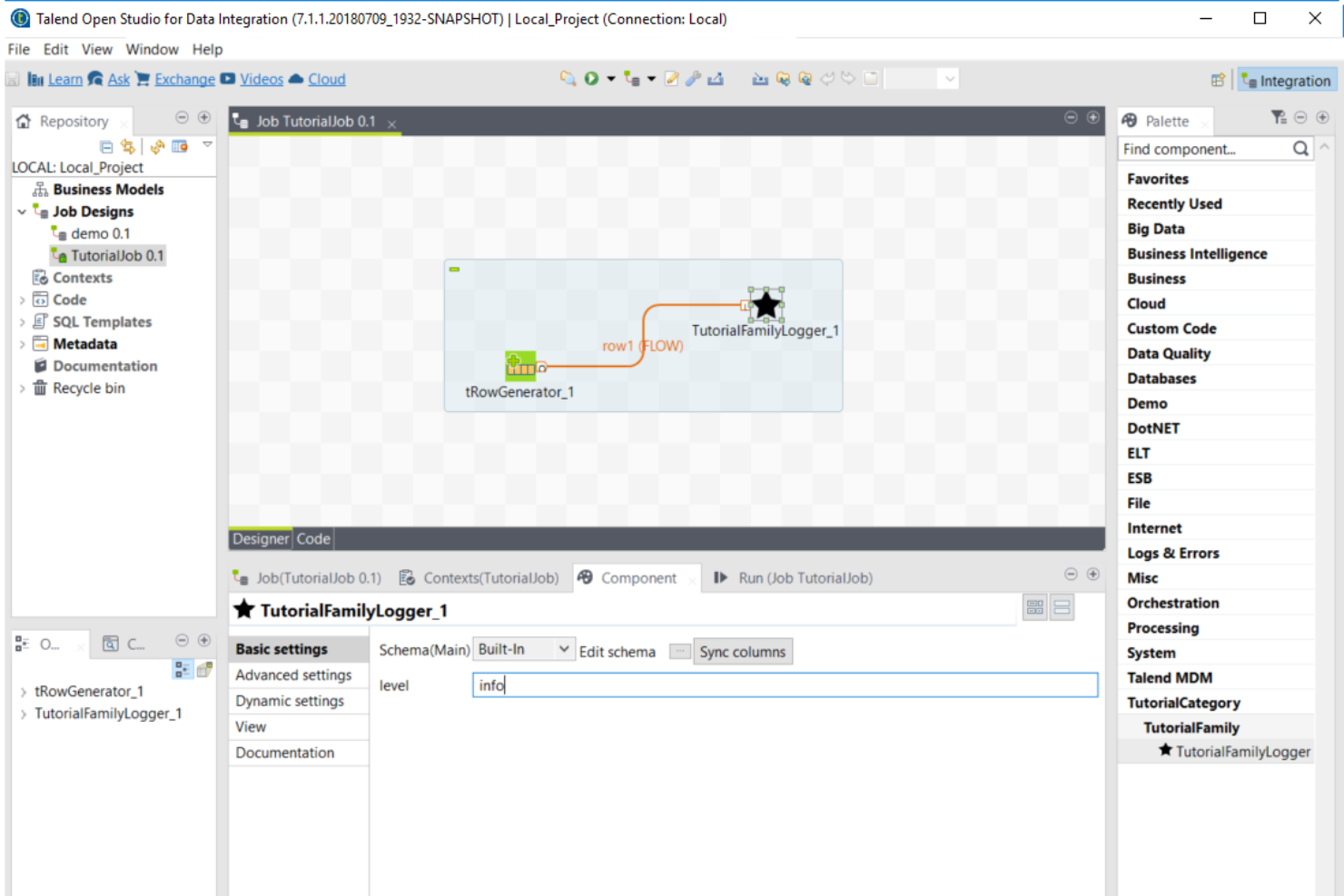Select Documentation in repository tree

104,366
